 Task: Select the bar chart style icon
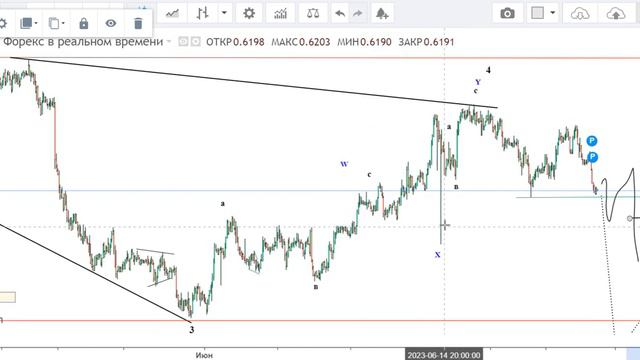(202, 13)
